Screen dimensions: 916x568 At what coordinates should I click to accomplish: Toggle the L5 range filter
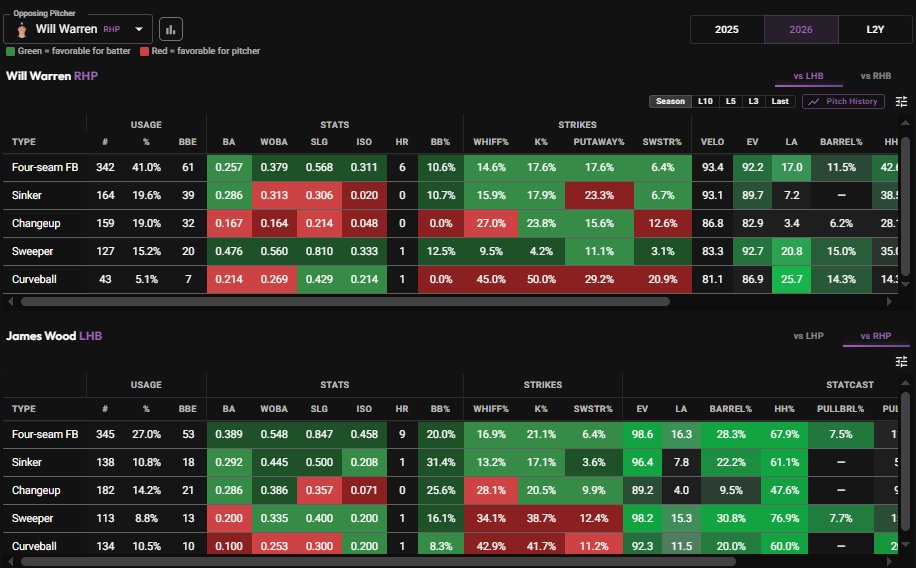point(731,102)
